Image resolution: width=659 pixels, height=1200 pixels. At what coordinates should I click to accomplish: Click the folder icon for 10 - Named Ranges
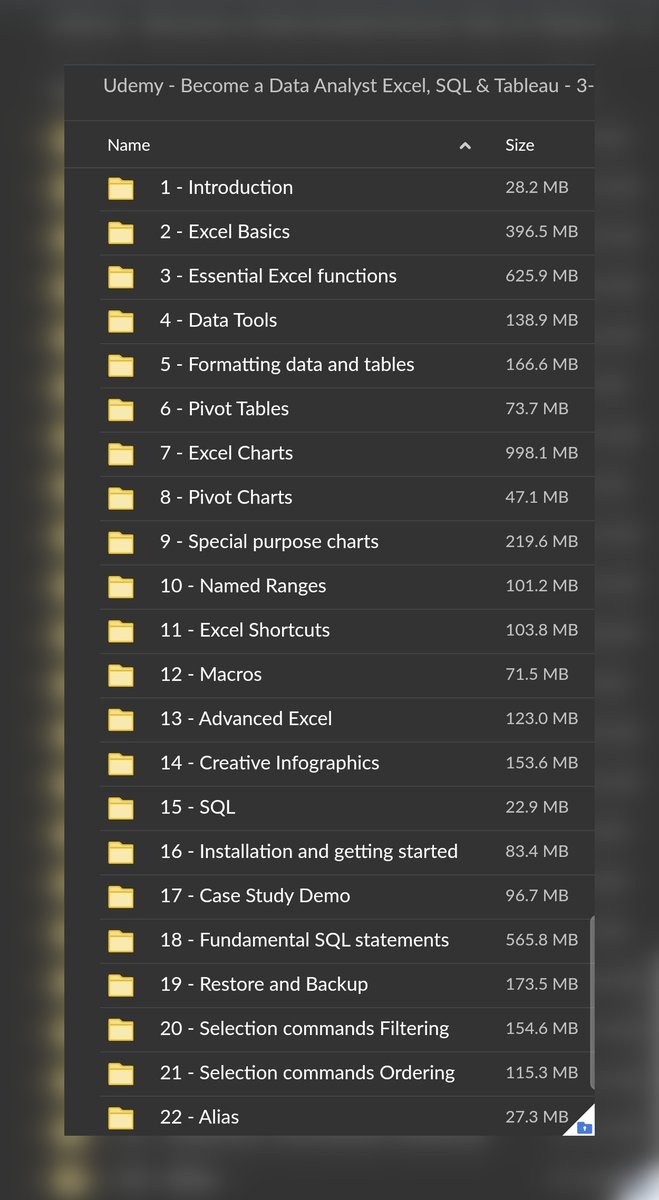[121, 587]
